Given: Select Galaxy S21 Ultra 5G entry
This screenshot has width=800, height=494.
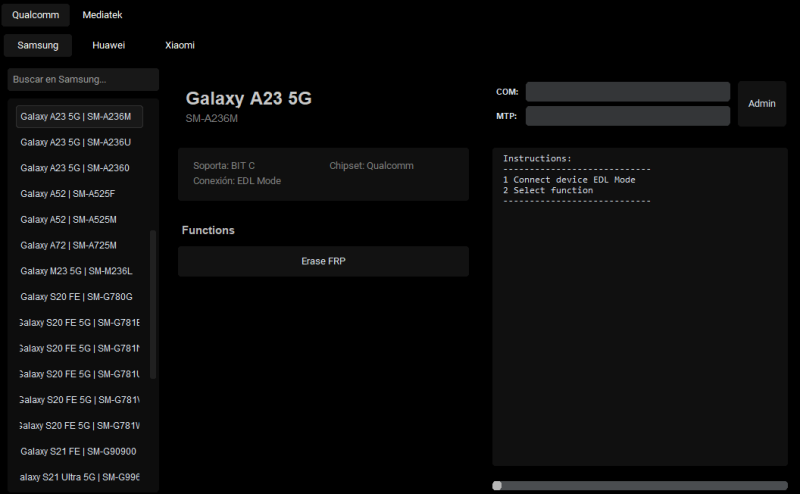Looking at the screenshot, I should point(79,477).
